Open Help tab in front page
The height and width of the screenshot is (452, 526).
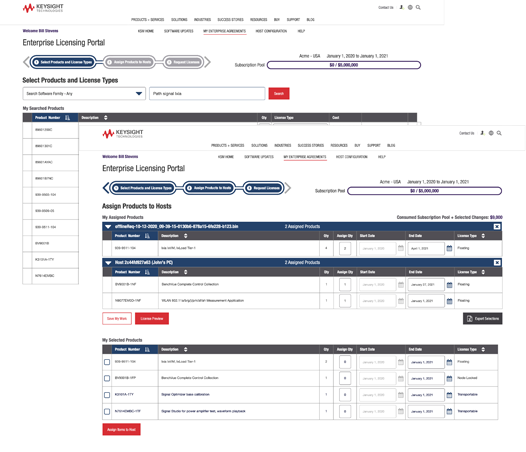click(x=382, y=157)
